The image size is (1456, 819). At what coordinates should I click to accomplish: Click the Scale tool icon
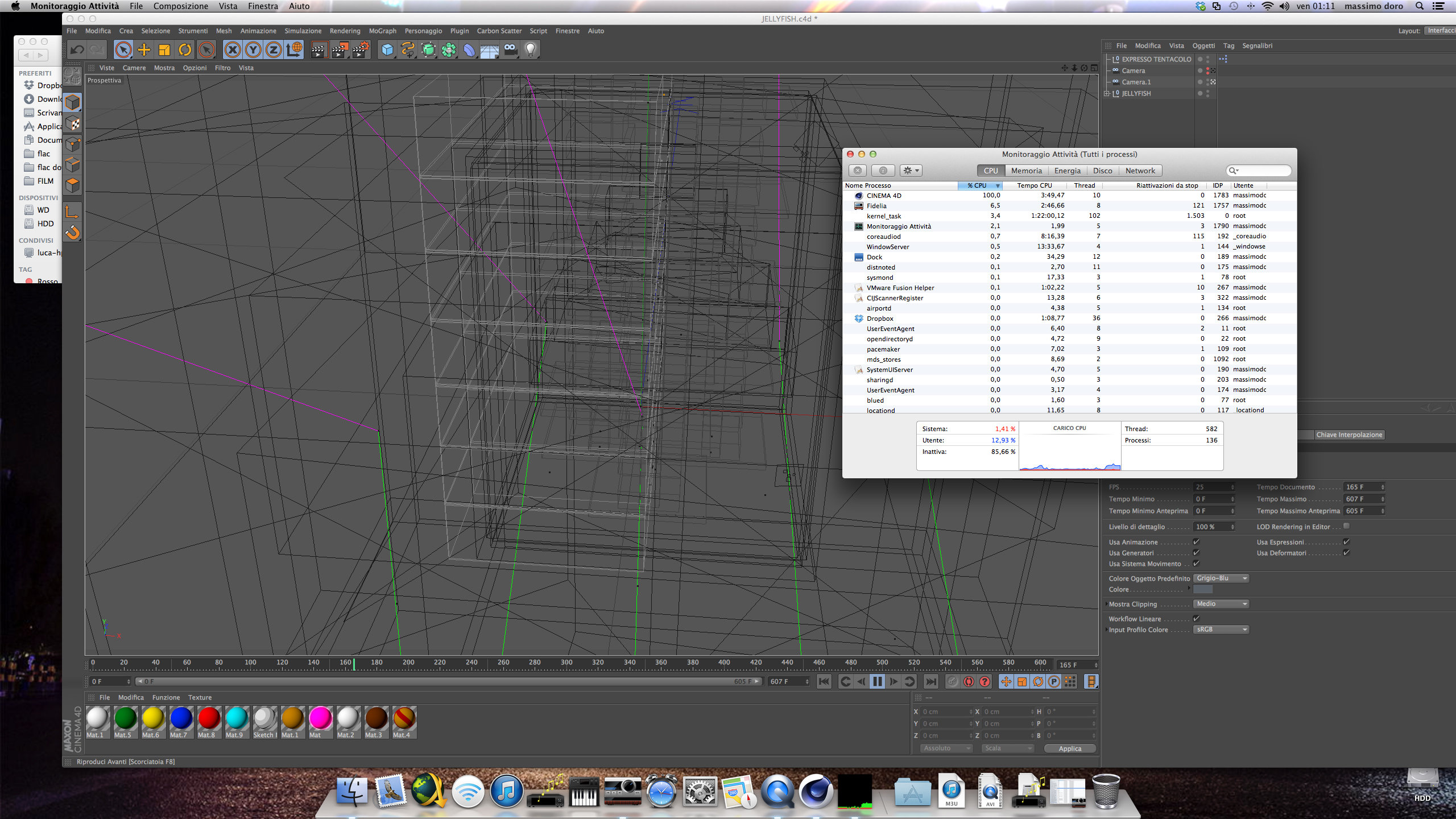164,50
